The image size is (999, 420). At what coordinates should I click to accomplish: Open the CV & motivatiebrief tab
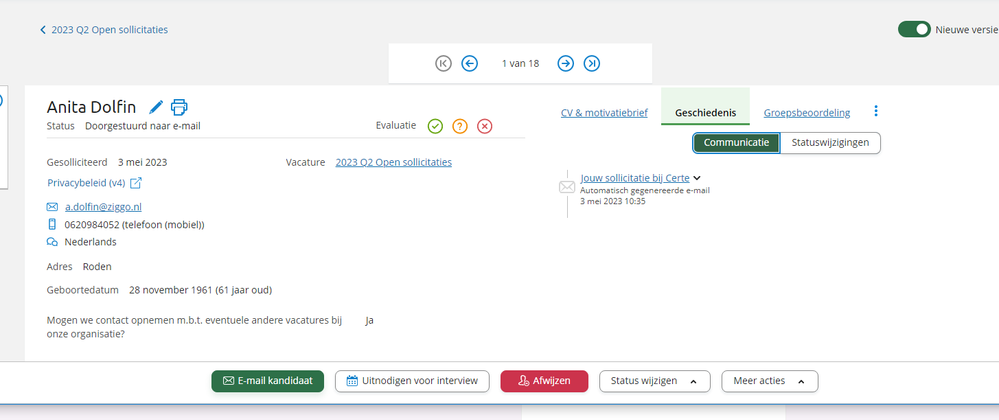coord(604,113)
